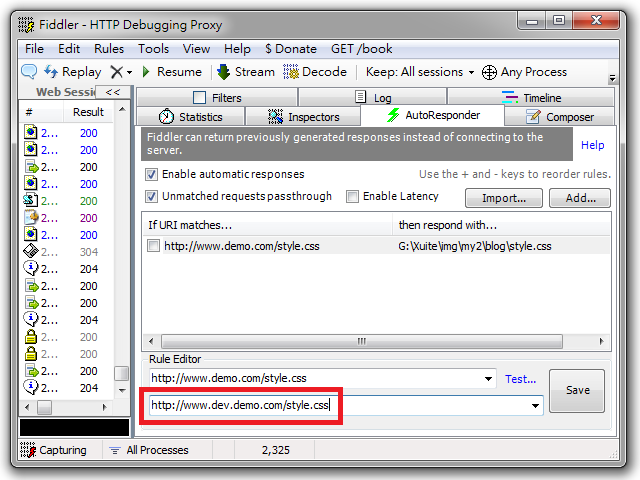
Task: Click the 'If URI matches...' column header
Action: tap(267, 225)
